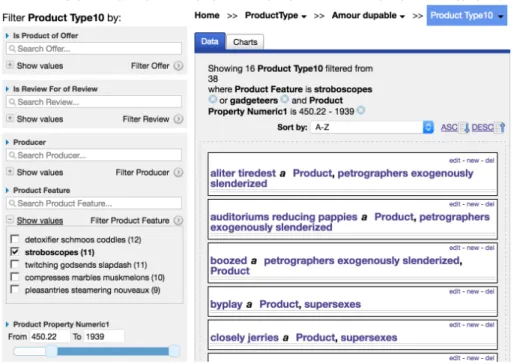Image resolution: width=514 pixels, height=364 pixels.
Task: Check the detoxifier schmoos coddles checkbox
Action: (15, 239)
